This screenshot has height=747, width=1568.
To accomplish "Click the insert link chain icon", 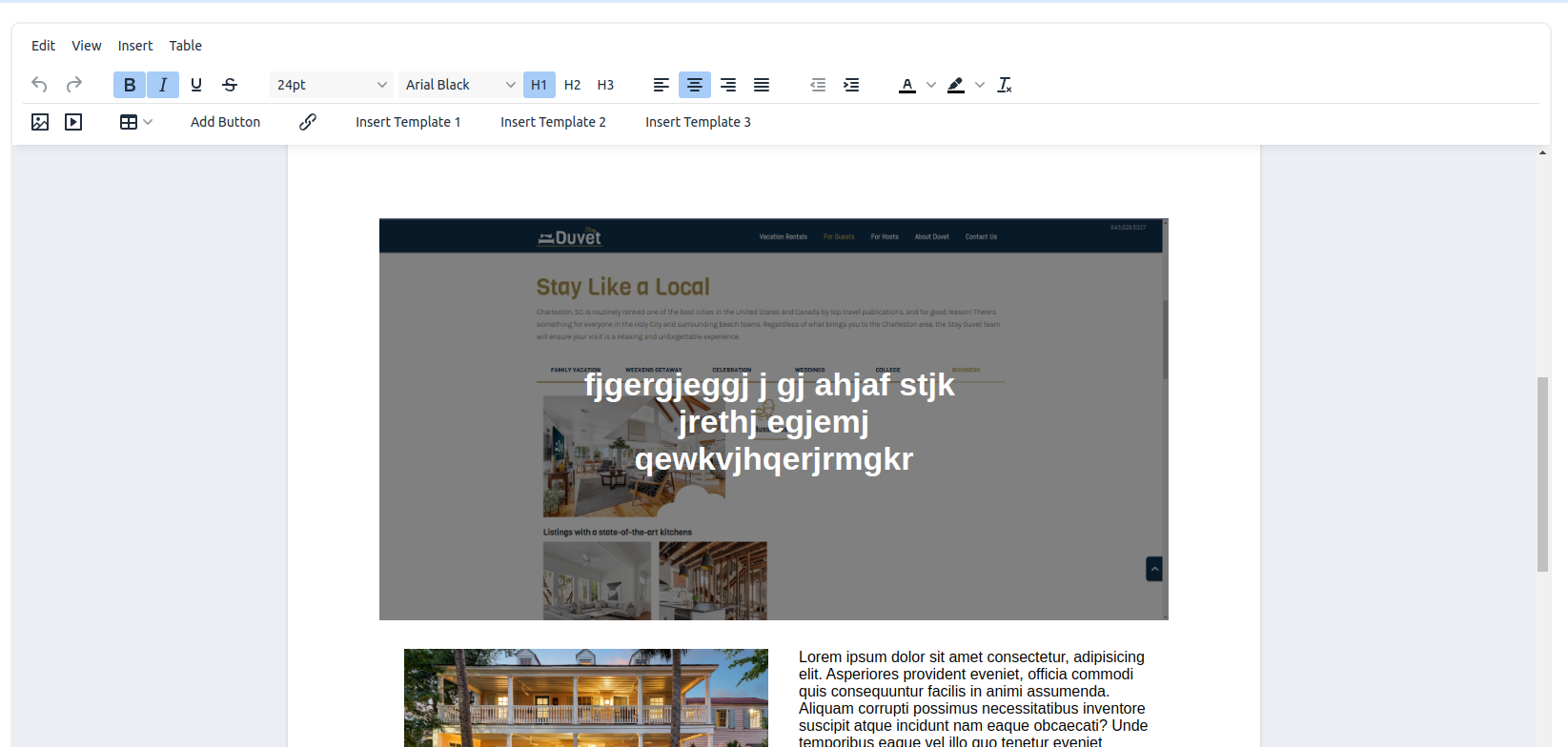I will coord(307,122).
